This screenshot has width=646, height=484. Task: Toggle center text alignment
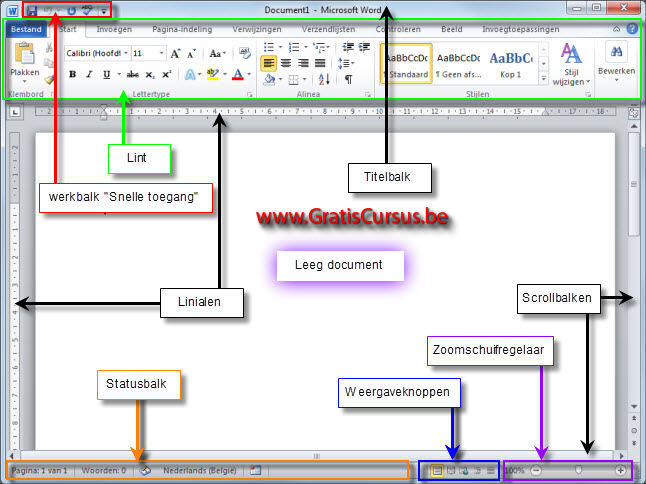[286, 63]
